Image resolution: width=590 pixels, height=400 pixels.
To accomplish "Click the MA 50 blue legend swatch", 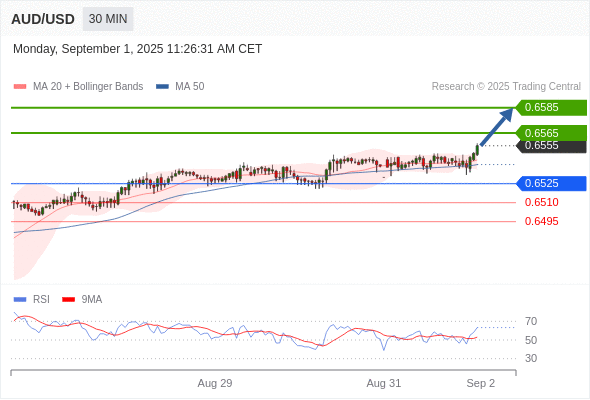I will (x=162, y=87).
